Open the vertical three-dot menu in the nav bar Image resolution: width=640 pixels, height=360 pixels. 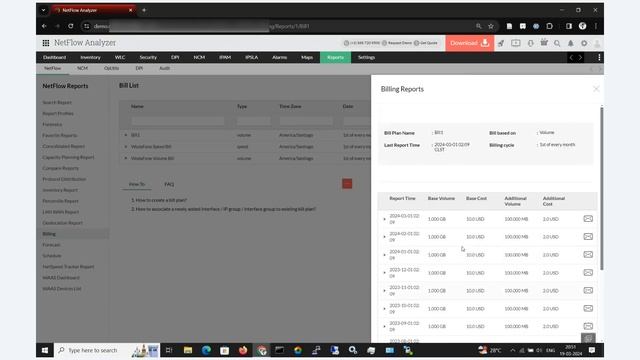[x=599, y=58]
